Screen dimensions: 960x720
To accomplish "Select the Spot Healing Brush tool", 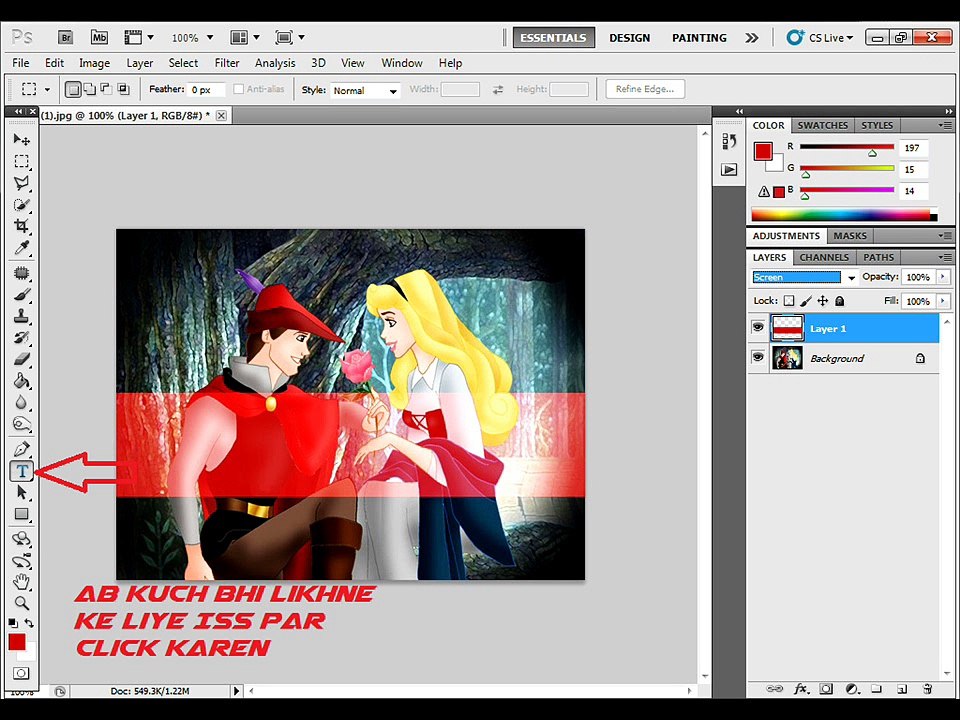I will point(21,272).
